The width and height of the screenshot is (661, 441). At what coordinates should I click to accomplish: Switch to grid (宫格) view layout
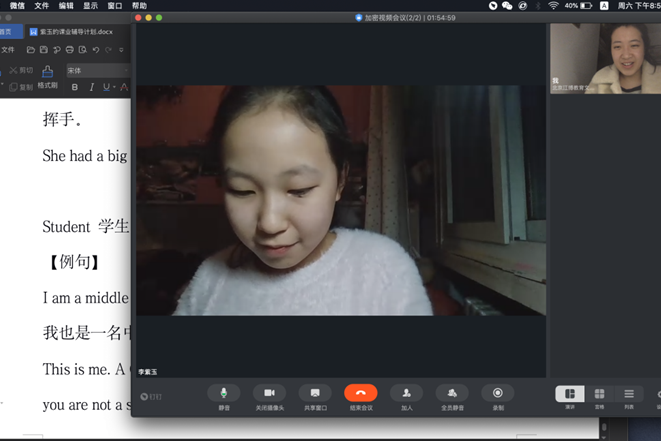[x=599, y=394]
